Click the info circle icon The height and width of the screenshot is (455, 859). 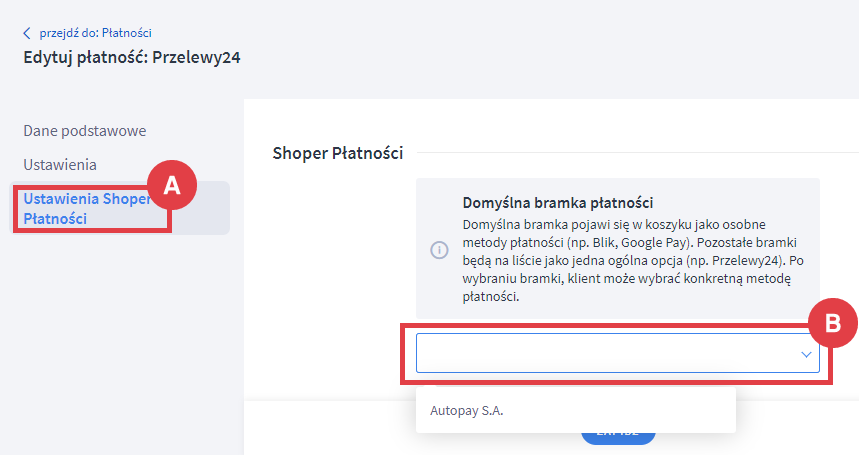pos(439,250)
